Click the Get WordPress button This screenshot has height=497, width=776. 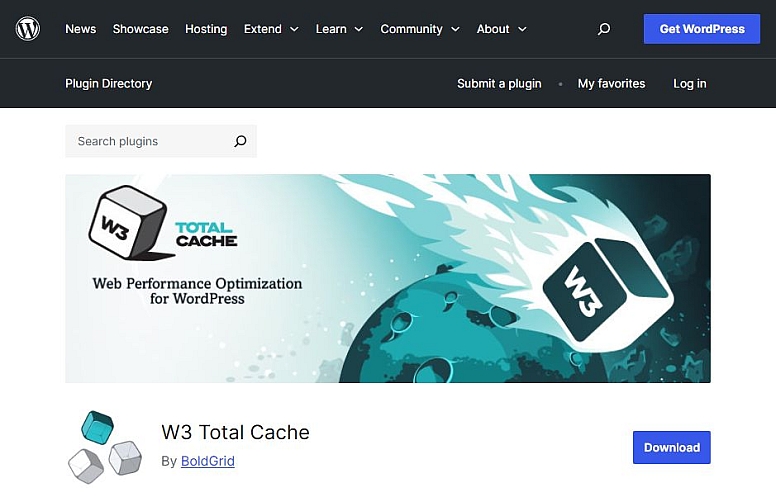coord(702,29)
